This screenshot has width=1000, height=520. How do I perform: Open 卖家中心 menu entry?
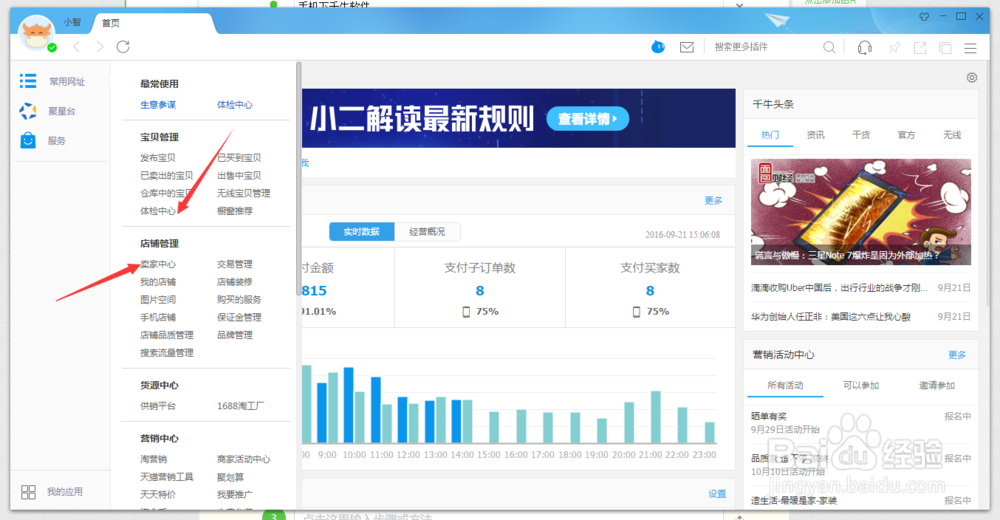(x=158, y=264)
